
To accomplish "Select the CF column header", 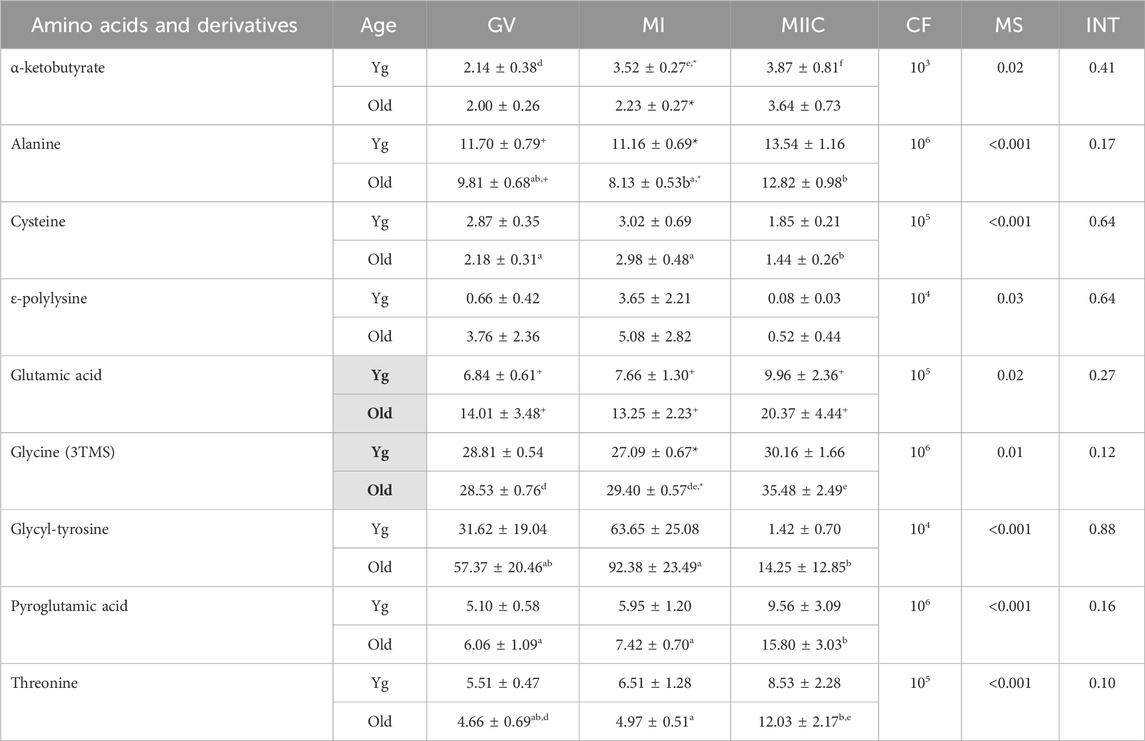I will 918,25.
